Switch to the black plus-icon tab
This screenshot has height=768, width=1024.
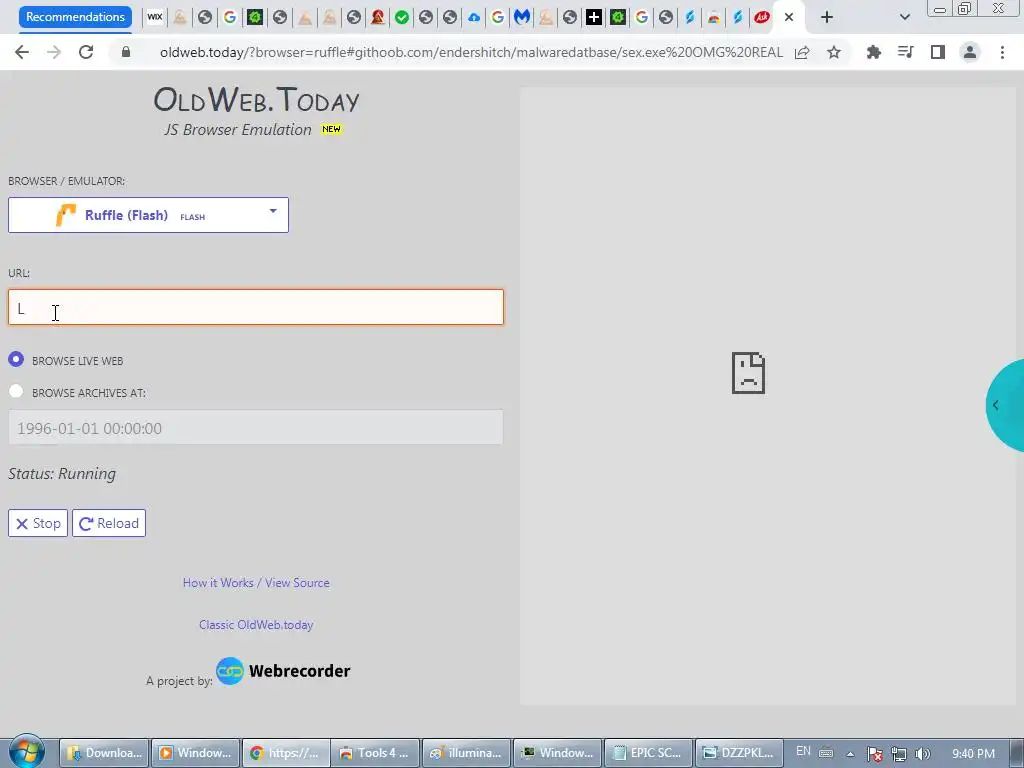pos(594,17)
